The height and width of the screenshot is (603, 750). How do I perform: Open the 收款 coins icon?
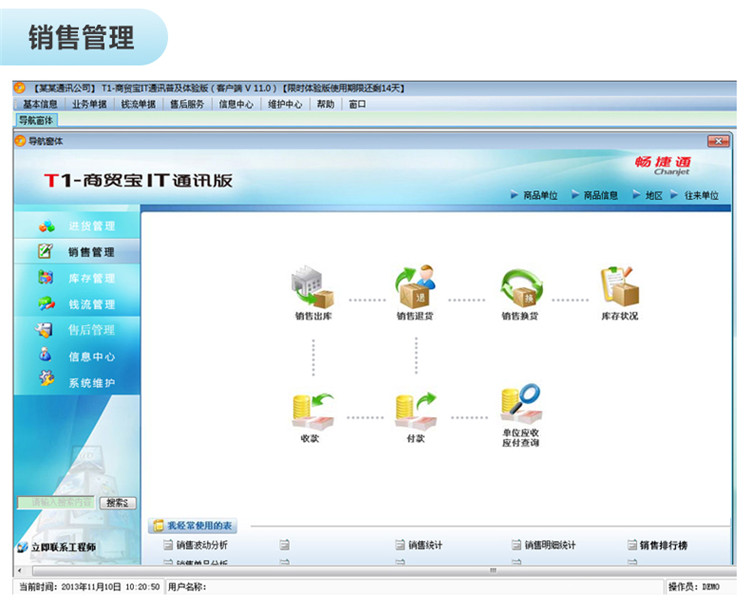point(312,411)
